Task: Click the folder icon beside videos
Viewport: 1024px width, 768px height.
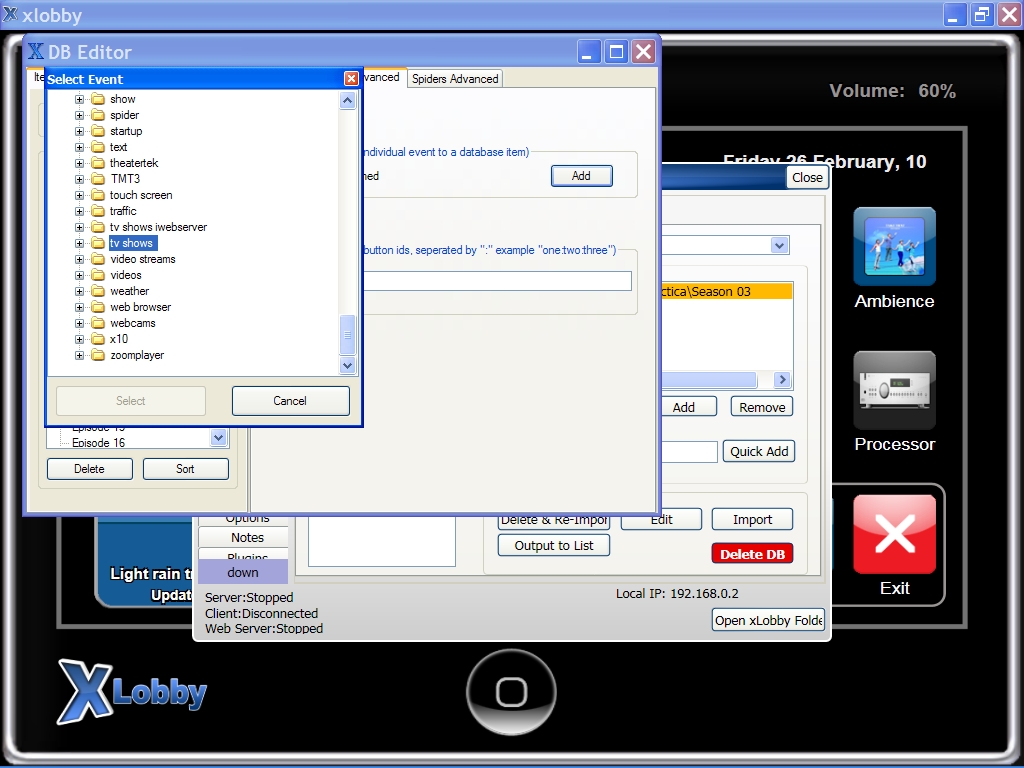Action: [98, 275]
